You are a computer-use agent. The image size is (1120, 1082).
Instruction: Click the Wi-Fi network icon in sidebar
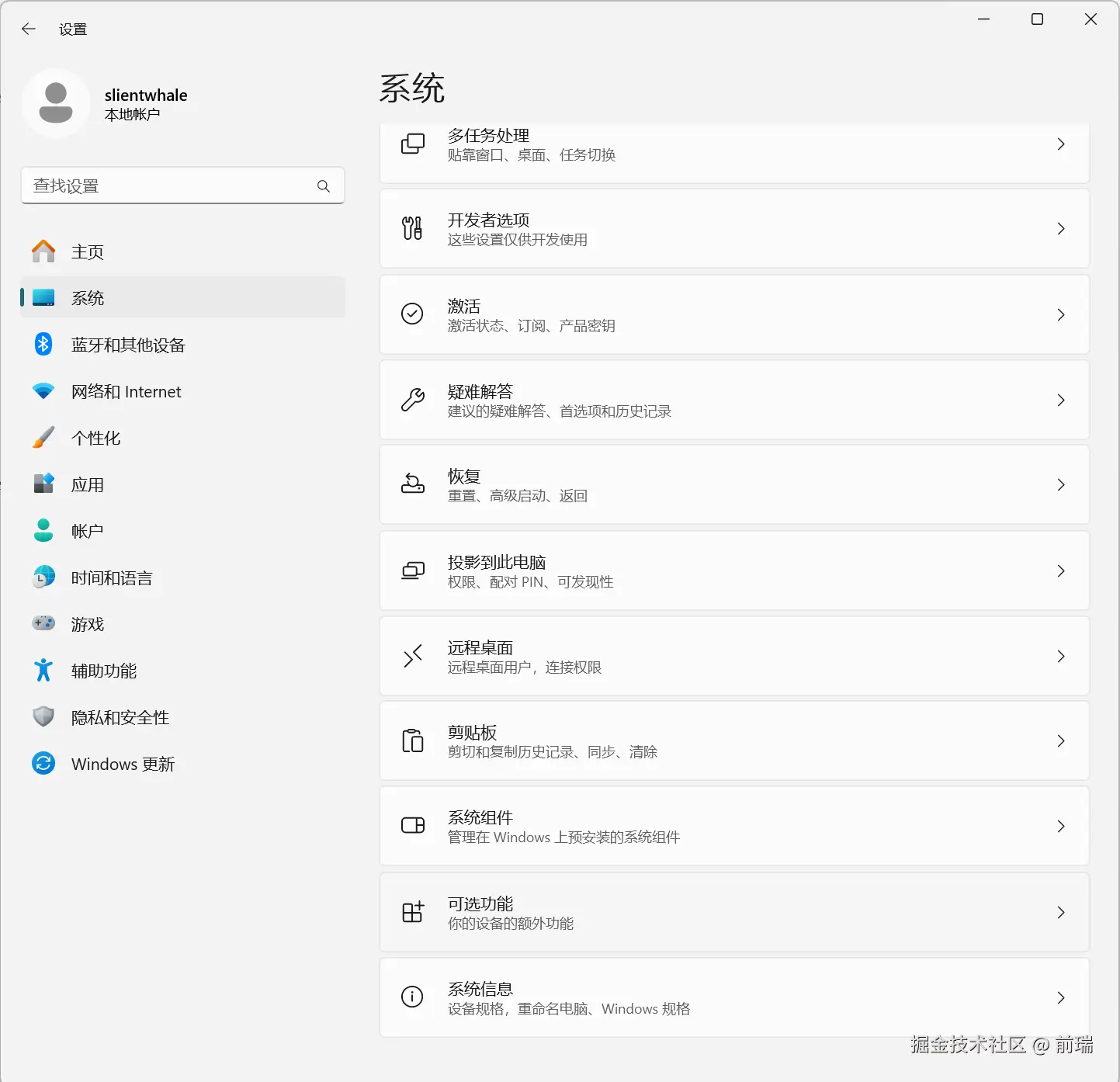point(43,391)
